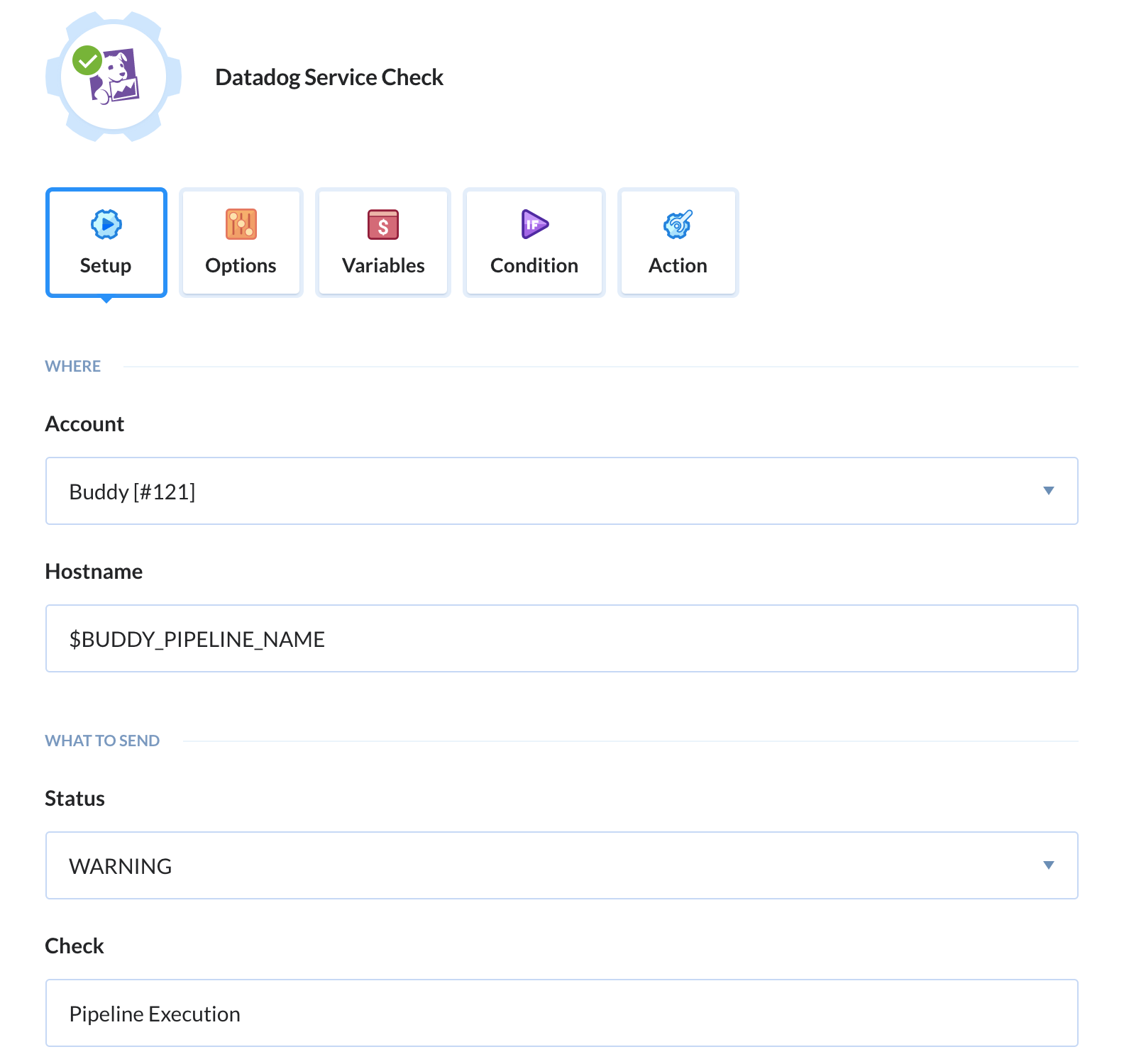This screenshot has width=1124, height=1064.
Task: Click the WHAT TO SEND section heading
Action: pyautogui.click(x=103, y=741)
